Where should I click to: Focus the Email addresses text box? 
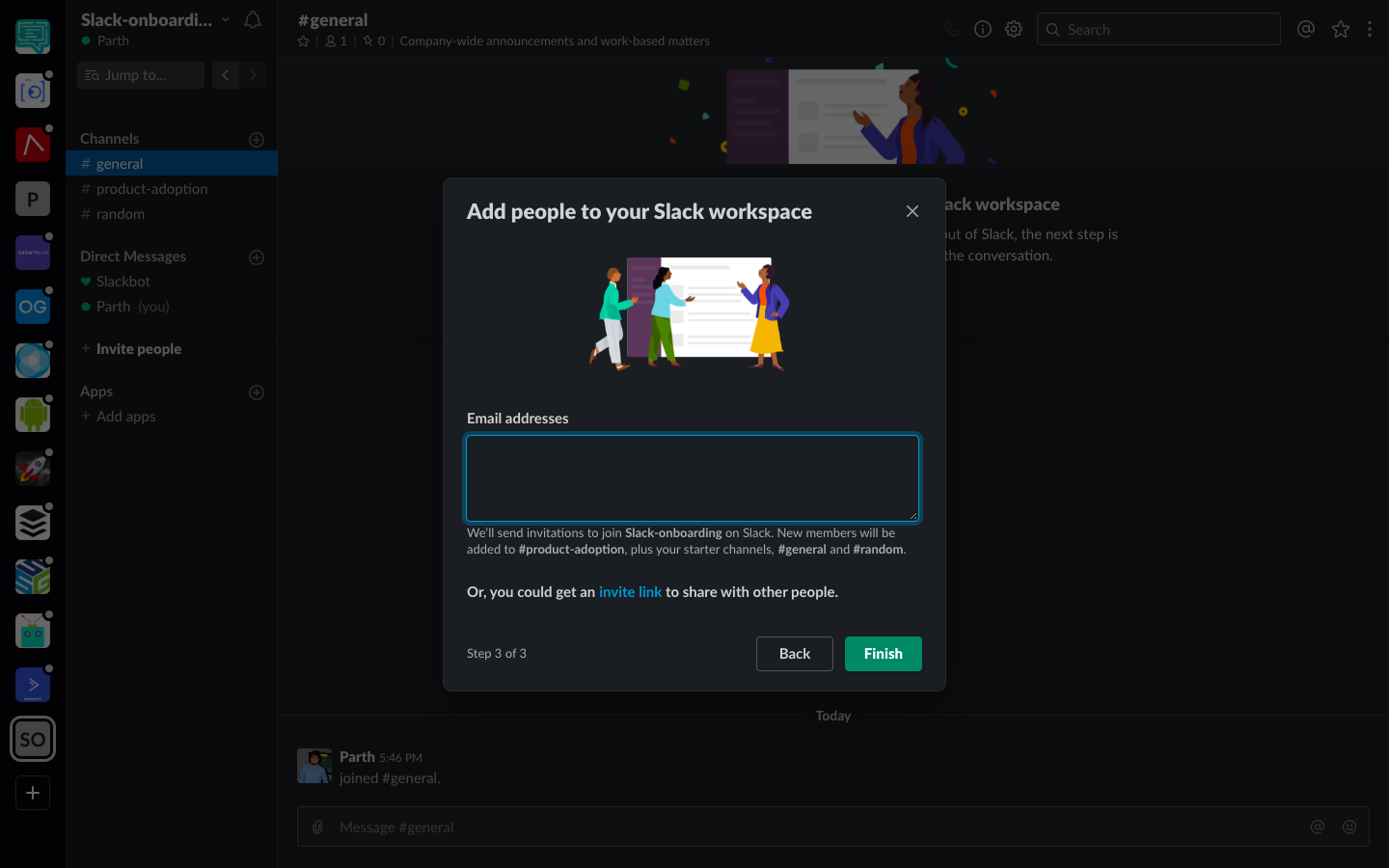pyautogui.click(x=693, y=478)
